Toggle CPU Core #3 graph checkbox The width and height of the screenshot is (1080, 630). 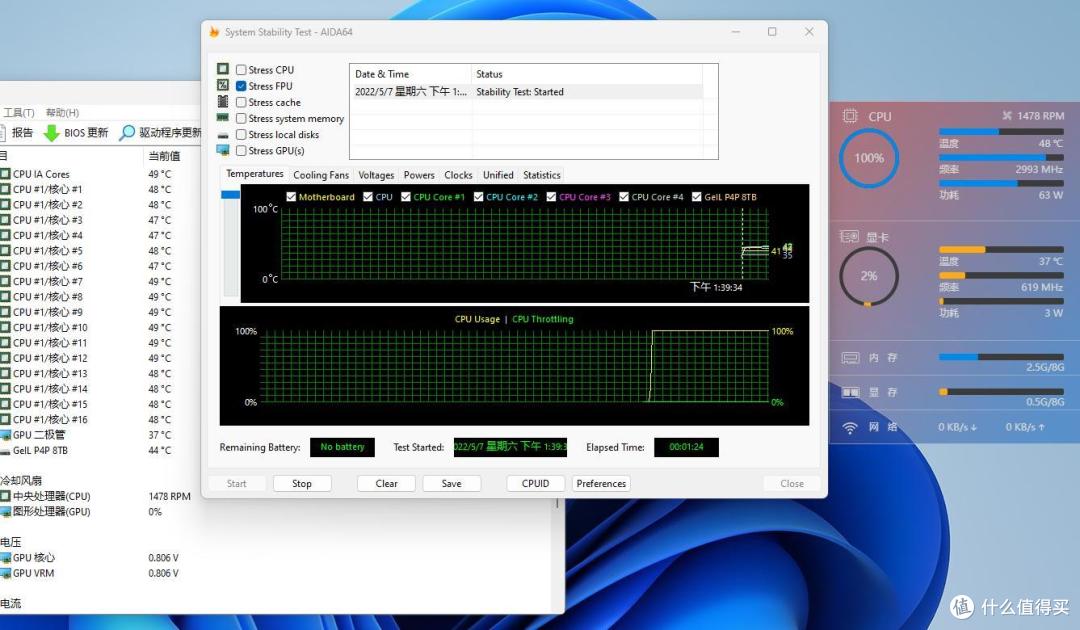pyautogui.click(x=551, y=197)
